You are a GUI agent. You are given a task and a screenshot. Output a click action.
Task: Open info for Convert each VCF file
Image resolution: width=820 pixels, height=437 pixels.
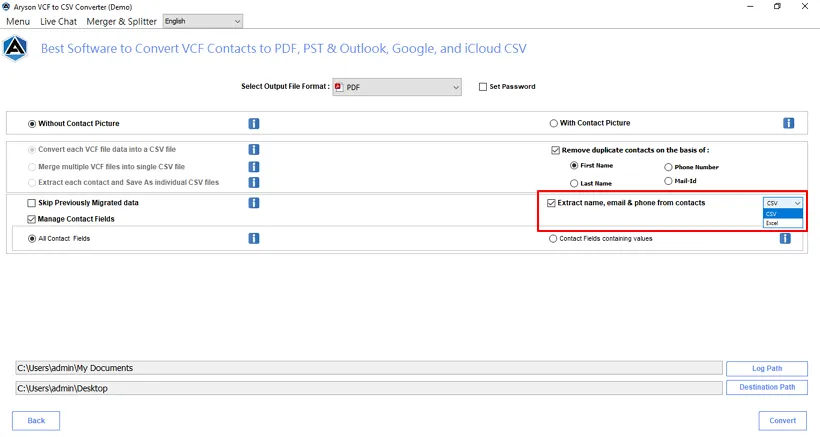(254, 150)
